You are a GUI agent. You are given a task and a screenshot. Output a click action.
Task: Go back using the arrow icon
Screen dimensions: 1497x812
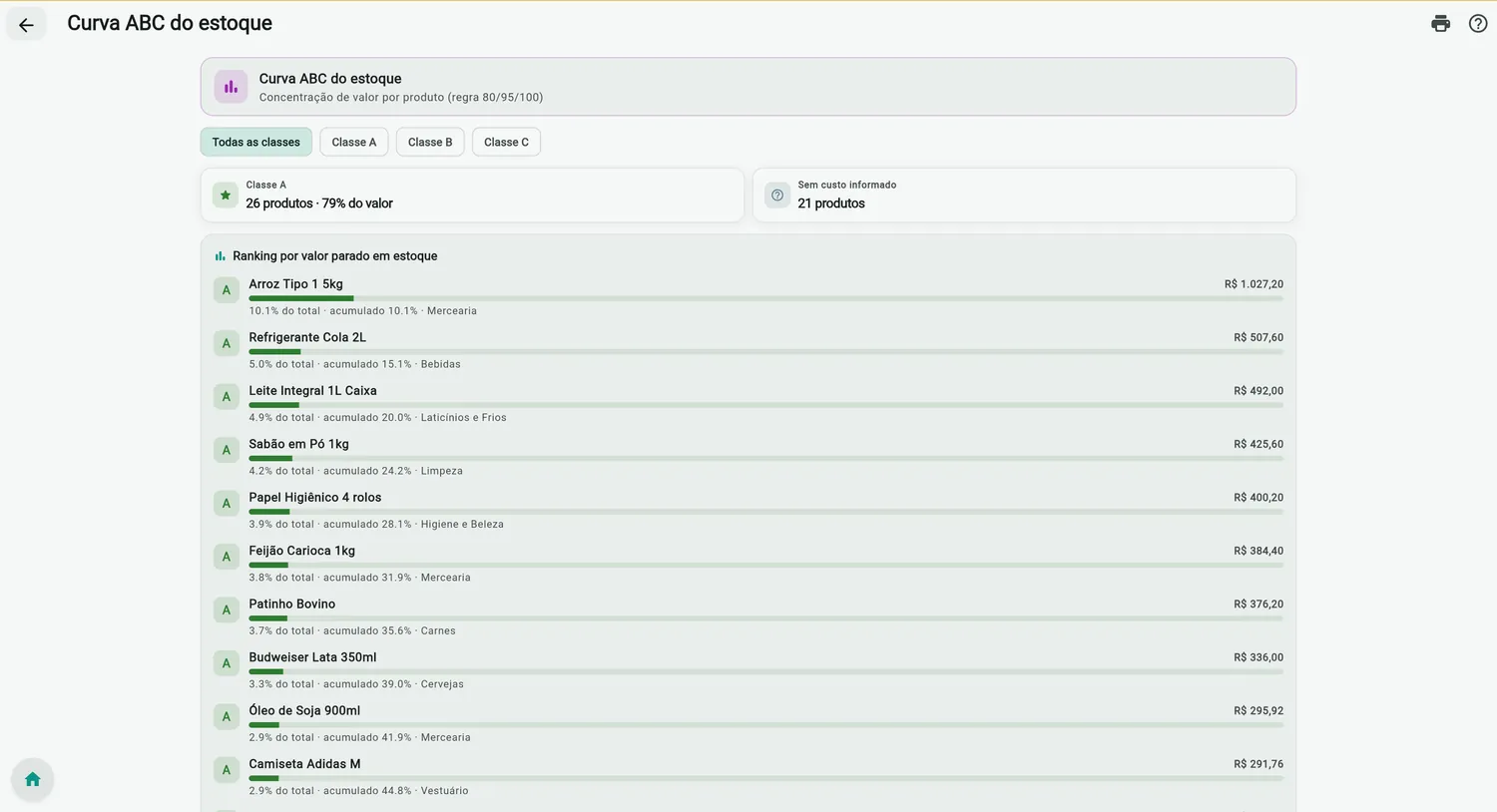coord(26,25)
